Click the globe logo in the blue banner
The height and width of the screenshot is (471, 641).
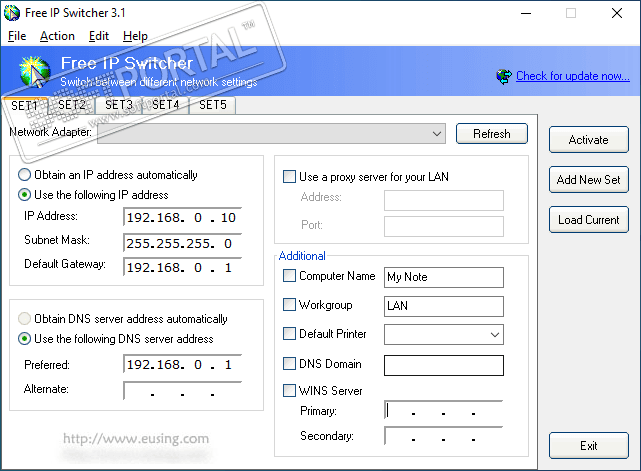click(34, 72)
